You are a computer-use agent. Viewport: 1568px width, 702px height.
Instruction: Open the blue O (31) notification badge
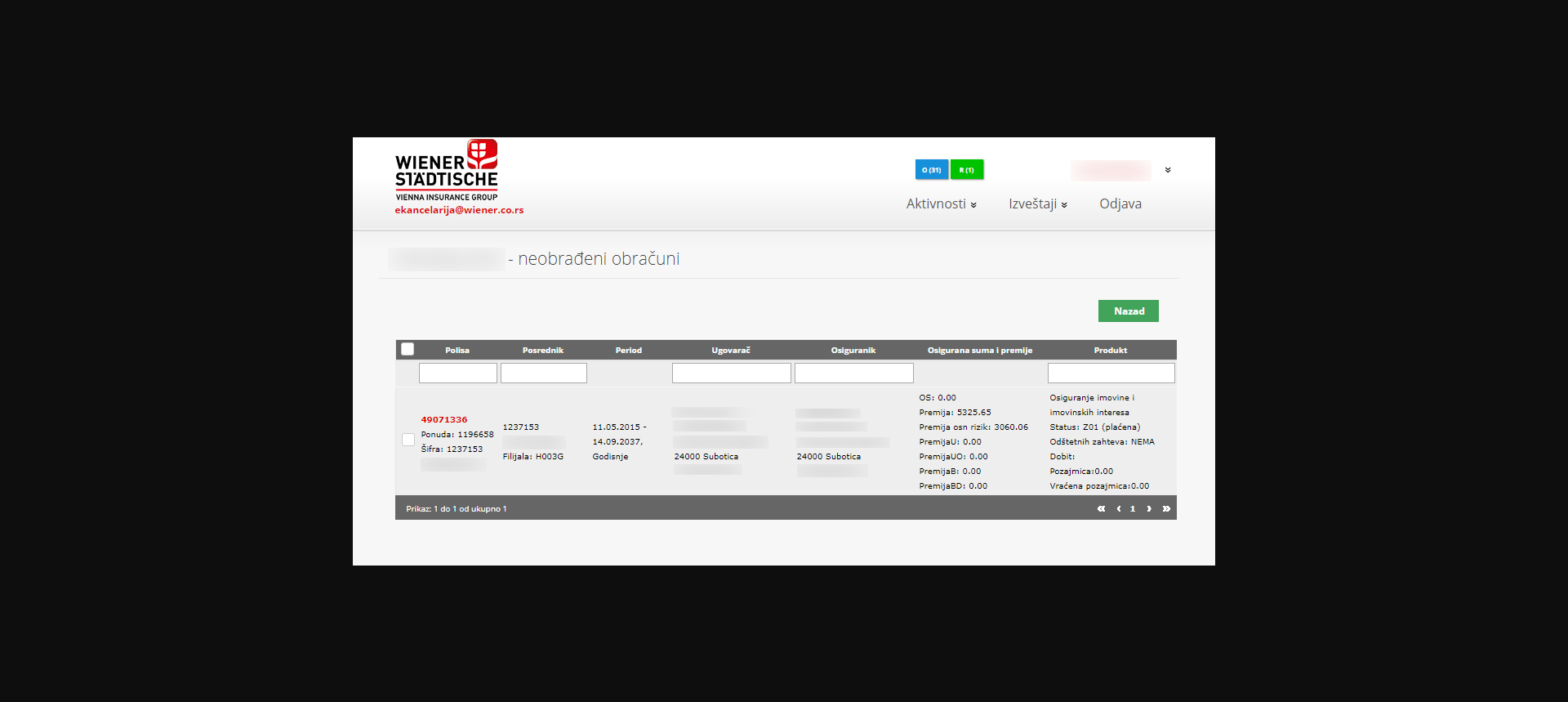point(931,170)
